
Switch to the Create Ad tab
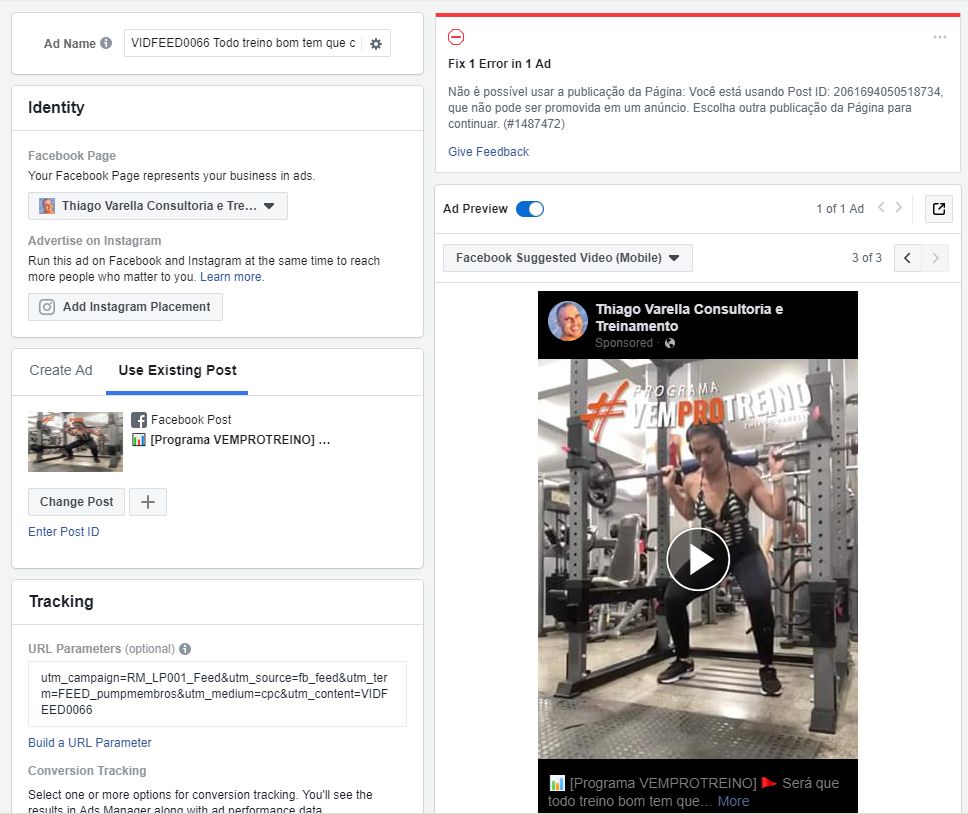click(x=60, y=370)
